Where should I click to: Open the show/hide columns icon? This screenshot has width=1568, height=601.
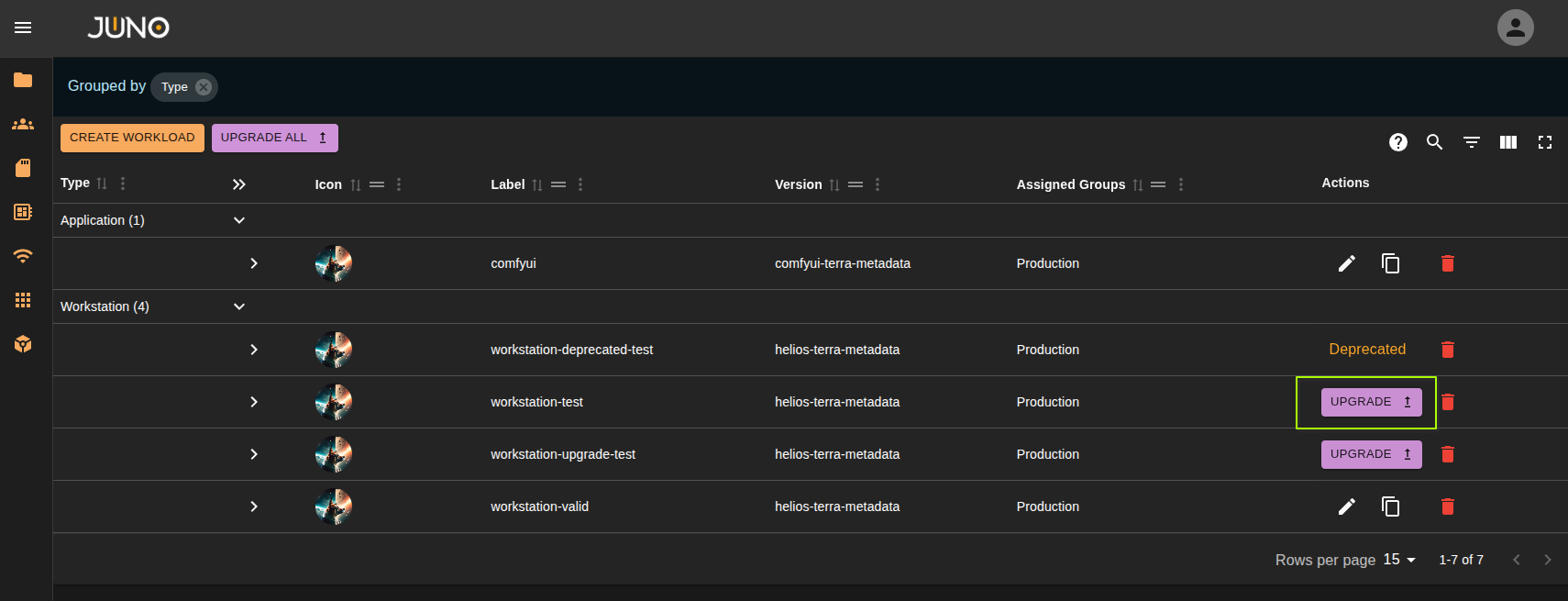tap(1507, 142)
